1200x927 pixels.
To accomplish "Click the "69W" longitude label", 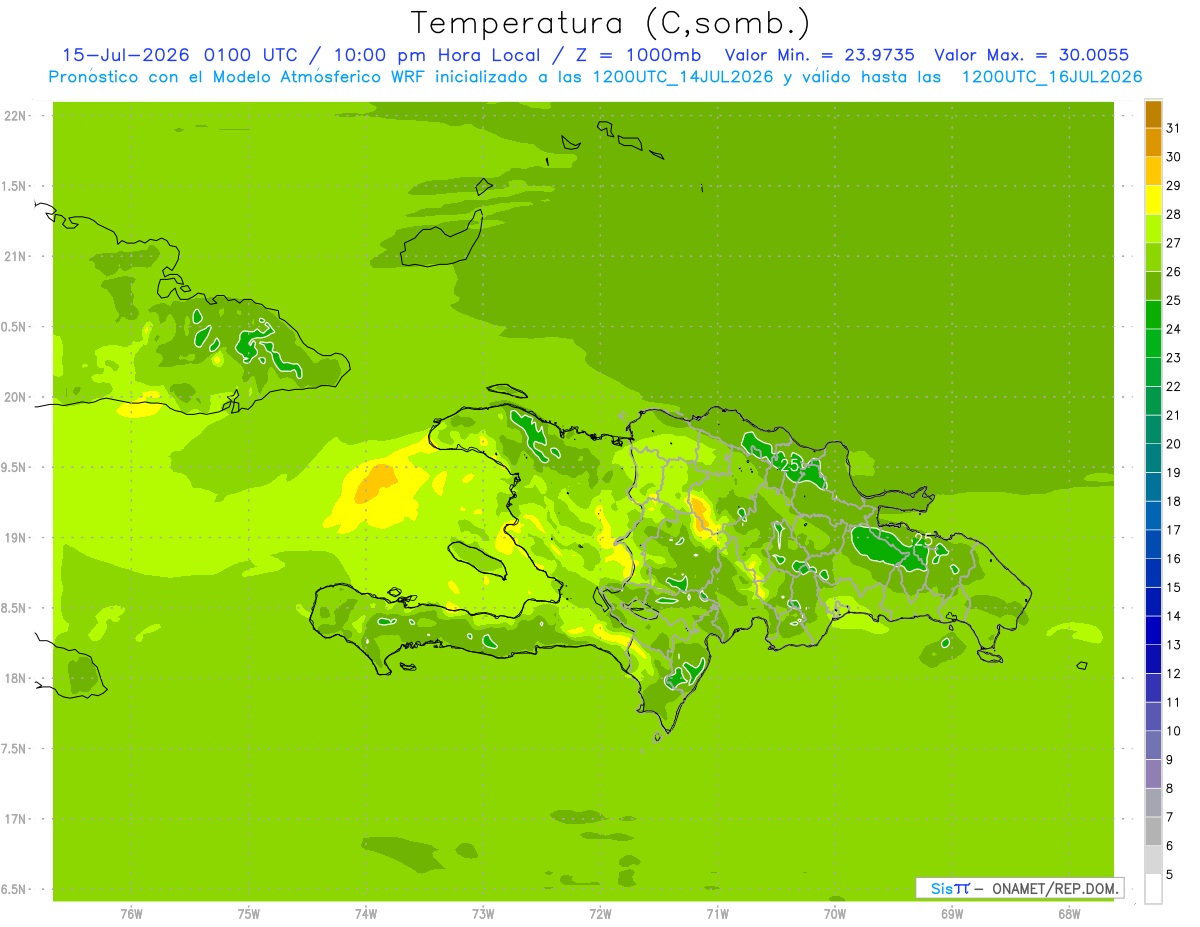I will (952, 913).
